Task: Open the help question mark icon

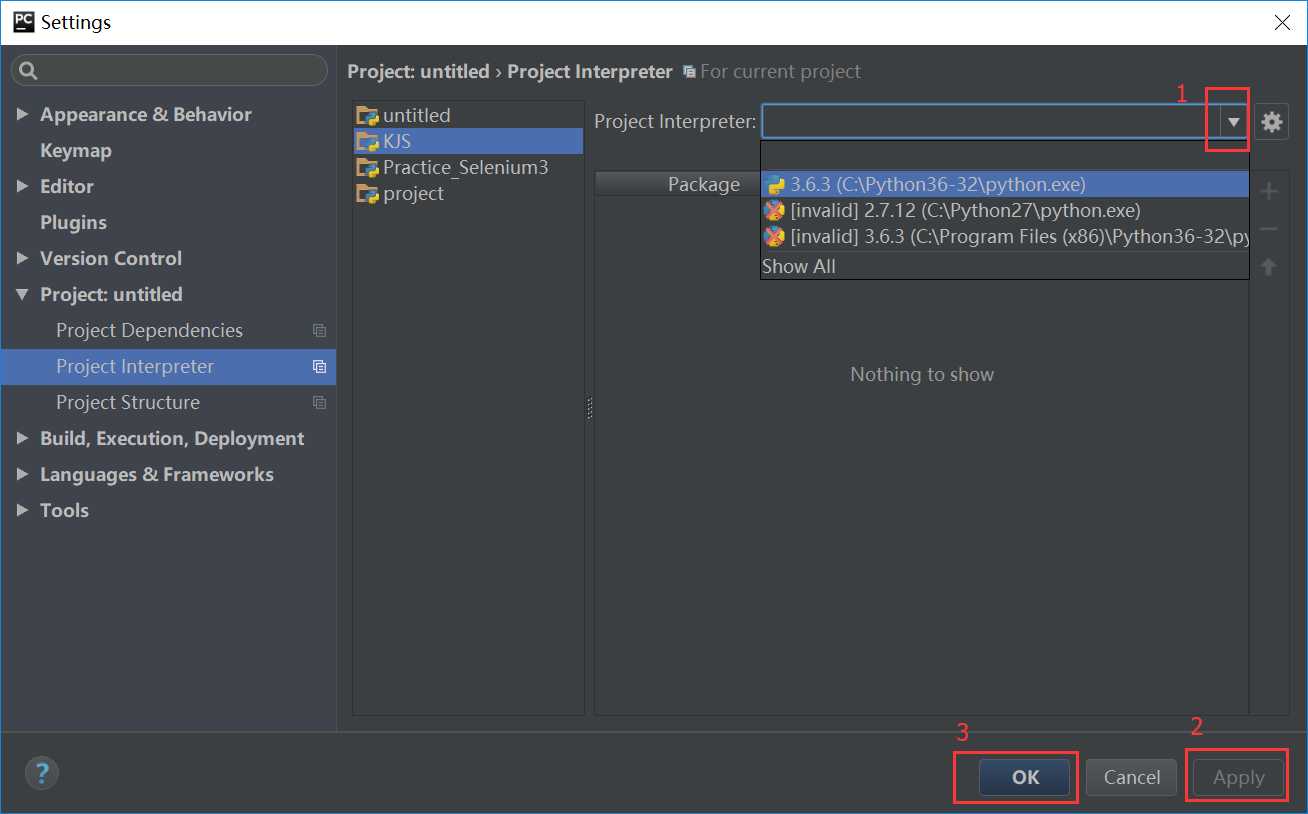Action: click(x=42, y=773)
